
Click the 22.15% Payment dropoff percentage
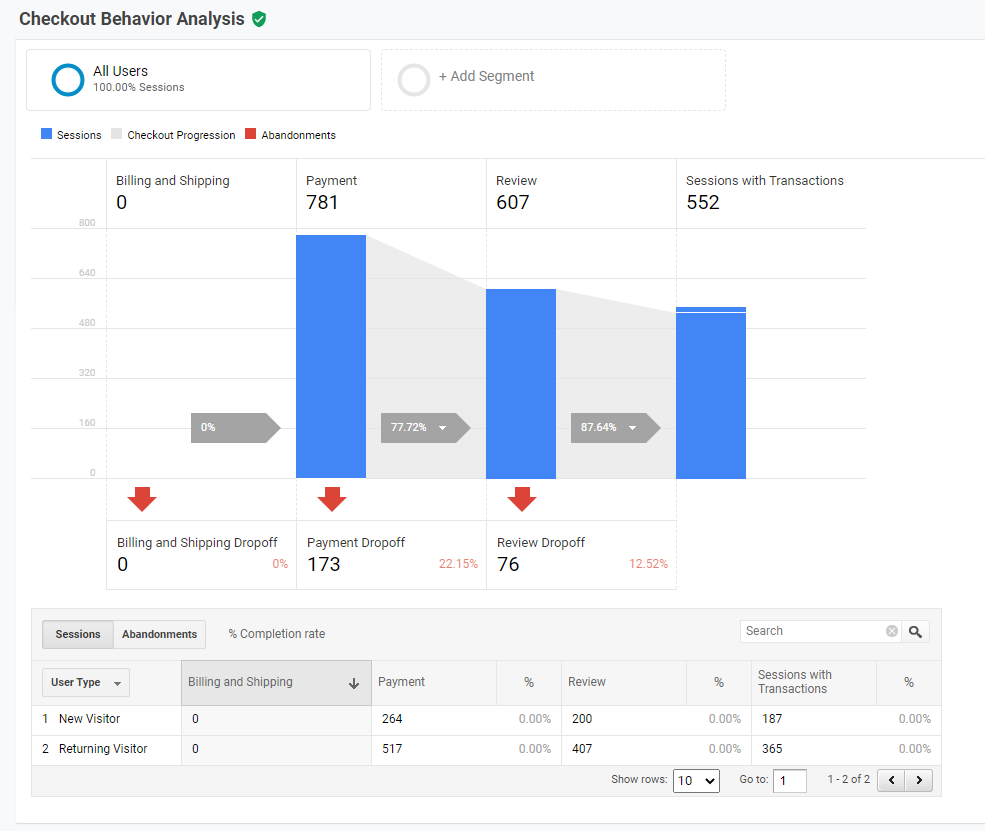pos(458,564)
